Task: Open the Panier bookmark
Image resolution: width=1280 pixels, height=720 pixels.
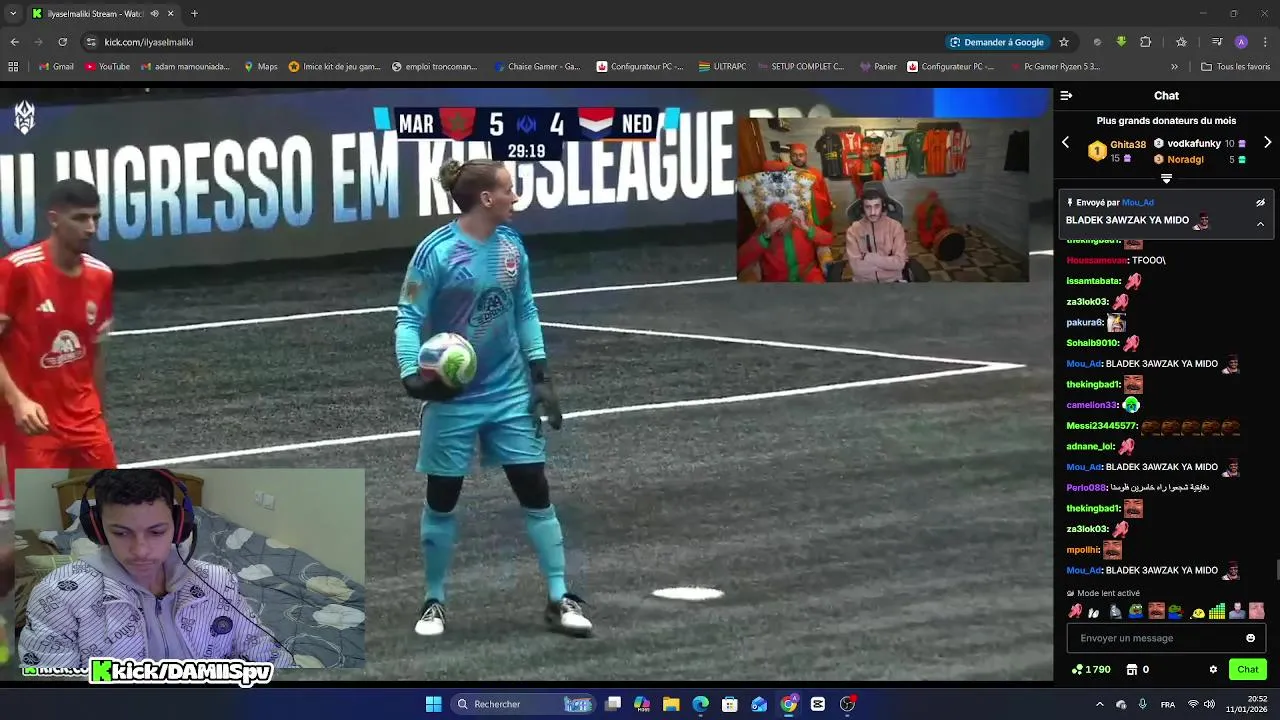Action: point(877,67)
